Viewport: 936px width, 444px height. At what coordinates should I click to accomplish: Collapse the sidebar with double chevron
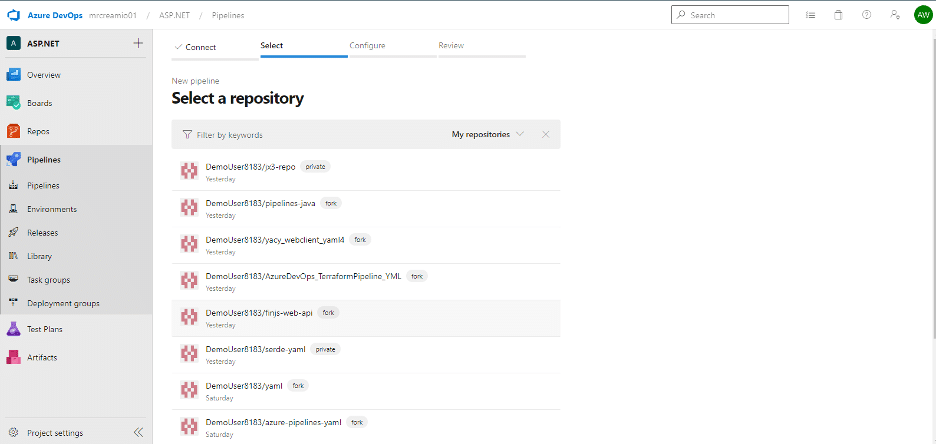tap(138, 433)
